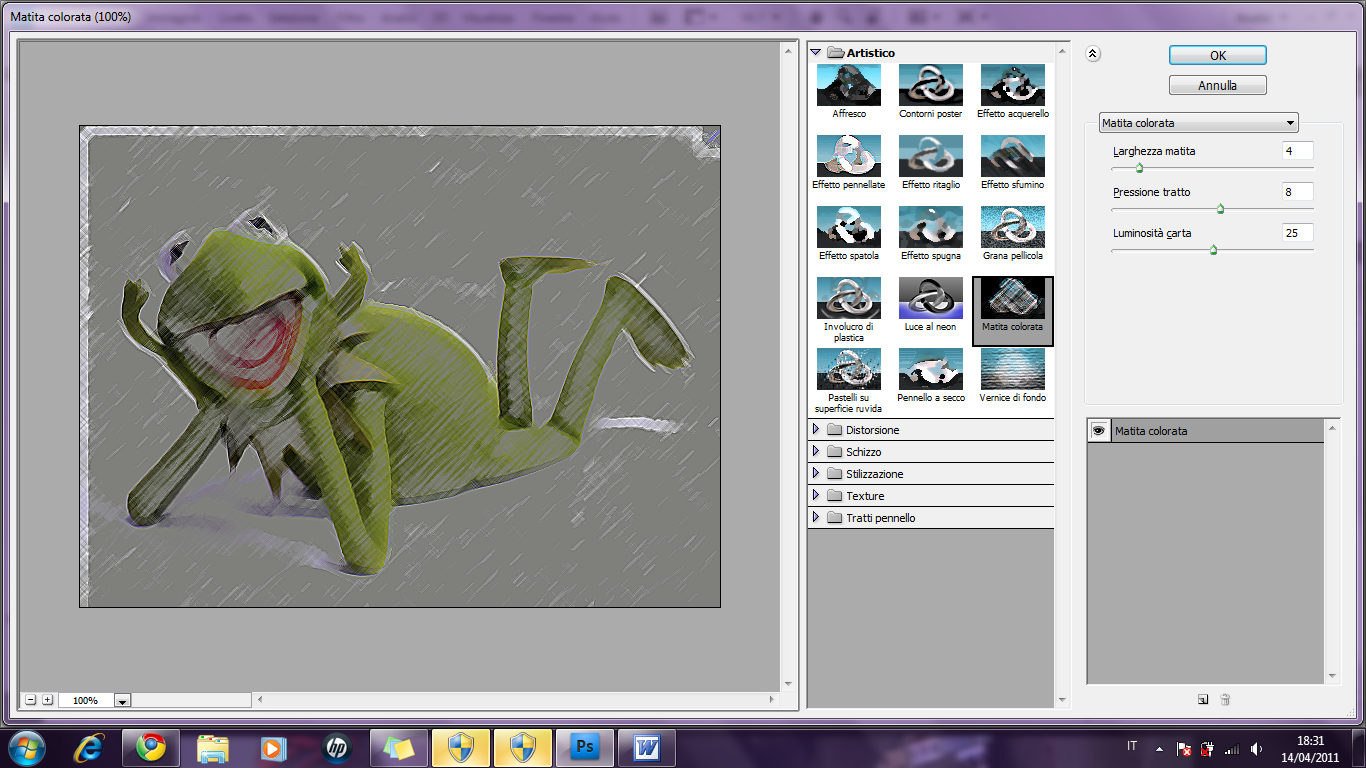Open the Stilizzazione folder
The width and height of the screenshot is (1366, 769).
[816, 474]
